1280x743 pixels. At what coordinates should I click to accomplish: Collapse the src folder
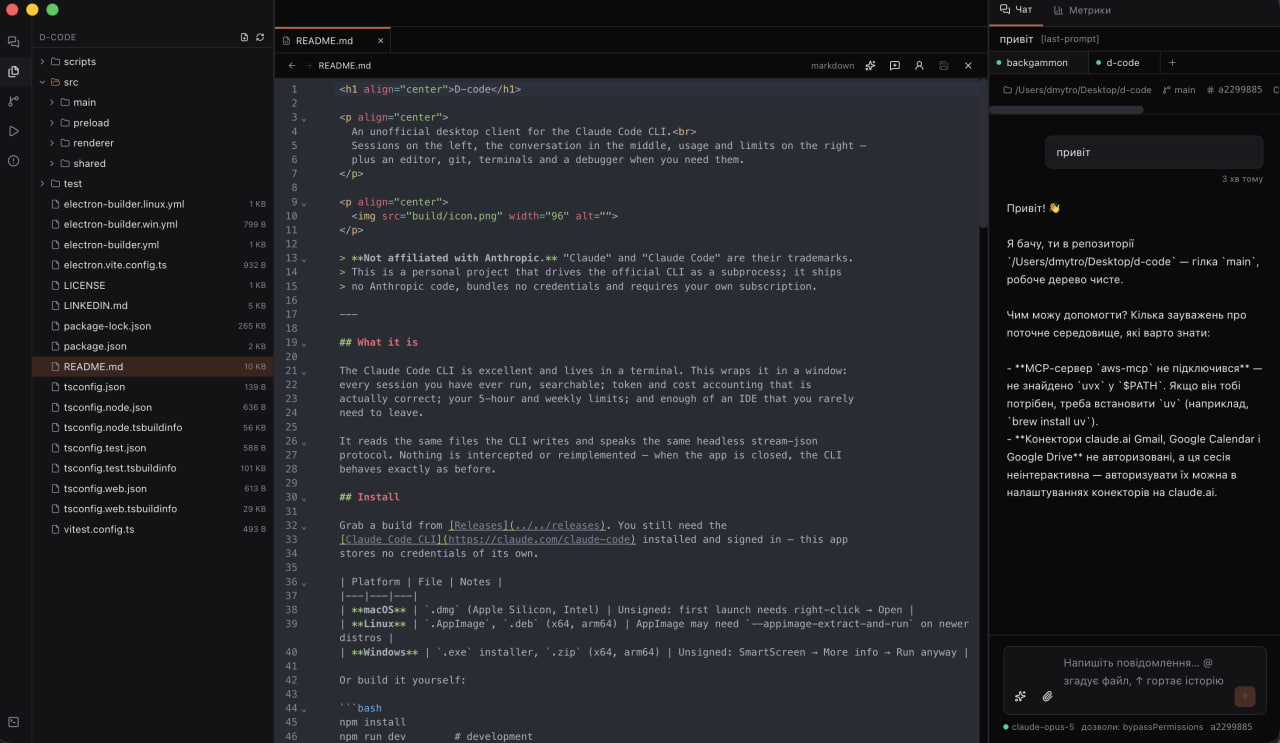(x=42, y=82)
